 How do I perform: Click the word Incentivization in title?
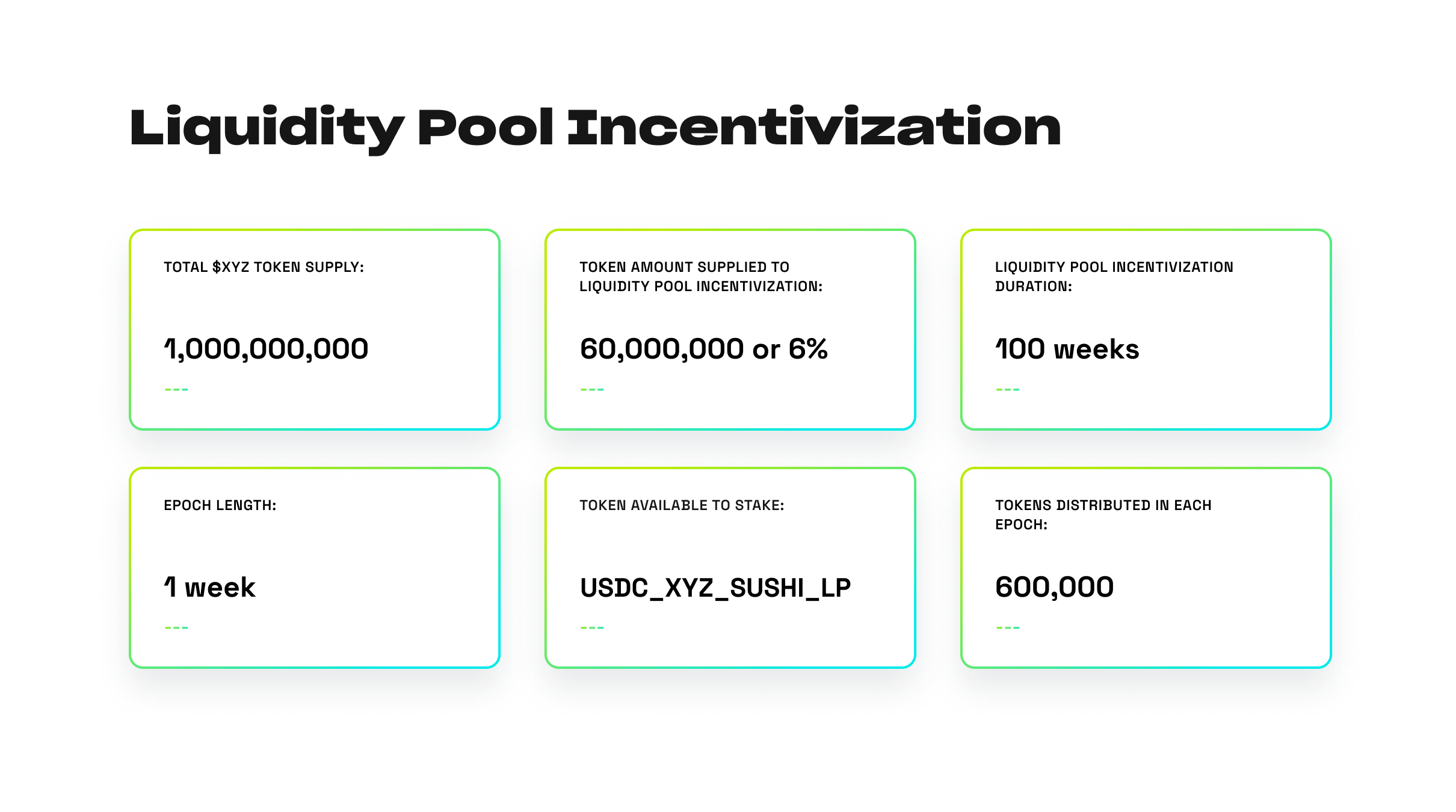click(x=815, y=126)
